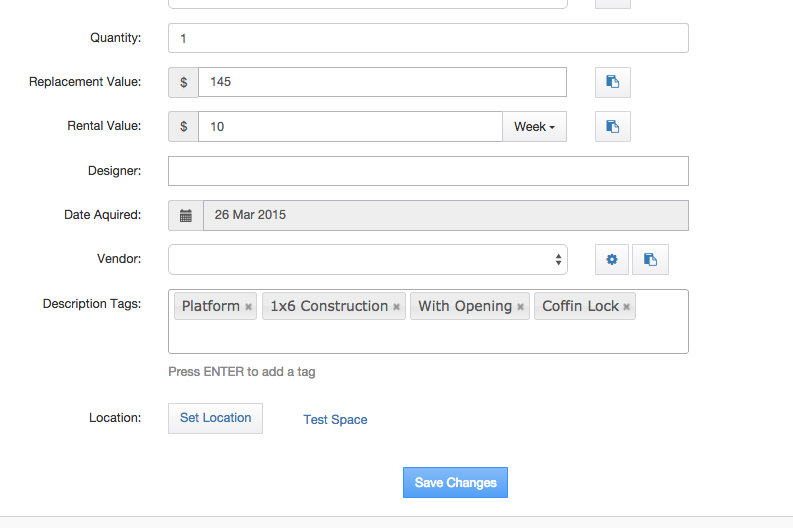This screenshot has width=793, height=528.
Task: Delete the With Opening tag
Action: [520, 306]
